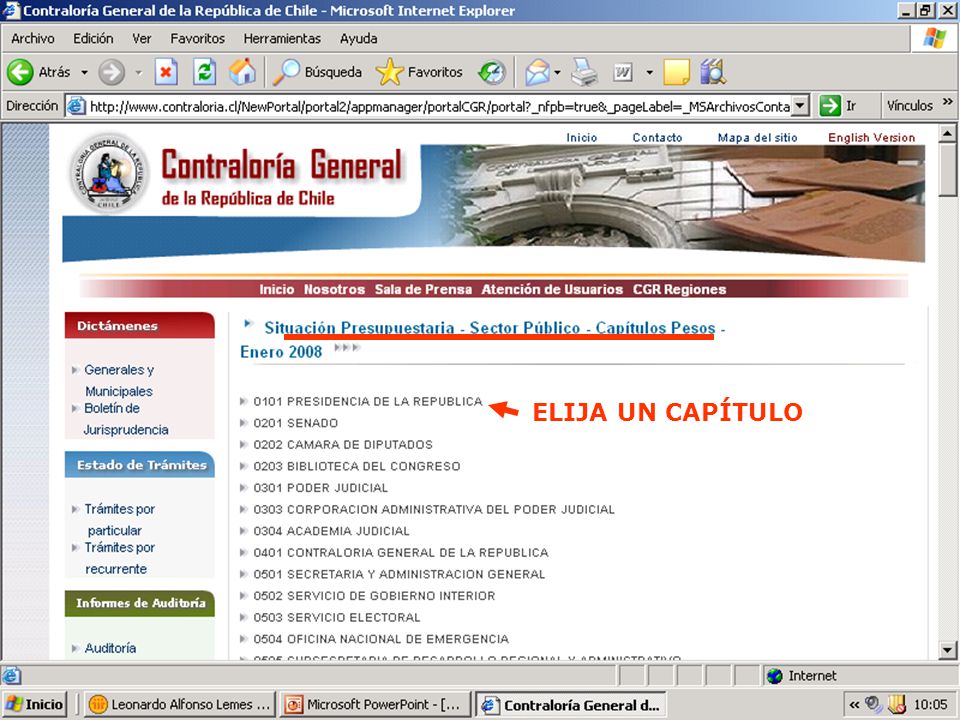The image size is (960, 720).
Task: Open Trámites por particular link
Action: pyautogui.click(x=119, y=519)
